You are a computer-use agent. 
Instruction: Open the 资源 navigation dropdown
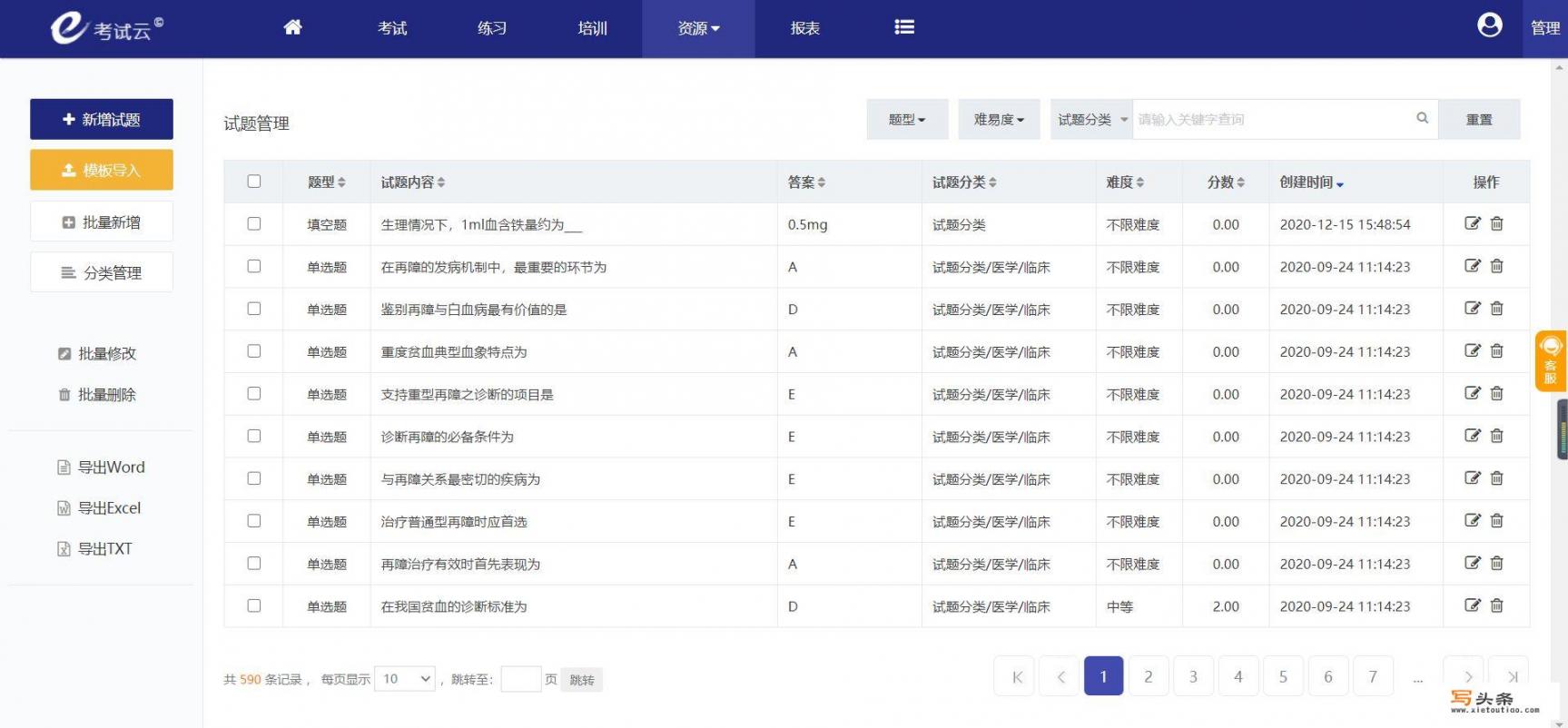[x=698, y=28]
